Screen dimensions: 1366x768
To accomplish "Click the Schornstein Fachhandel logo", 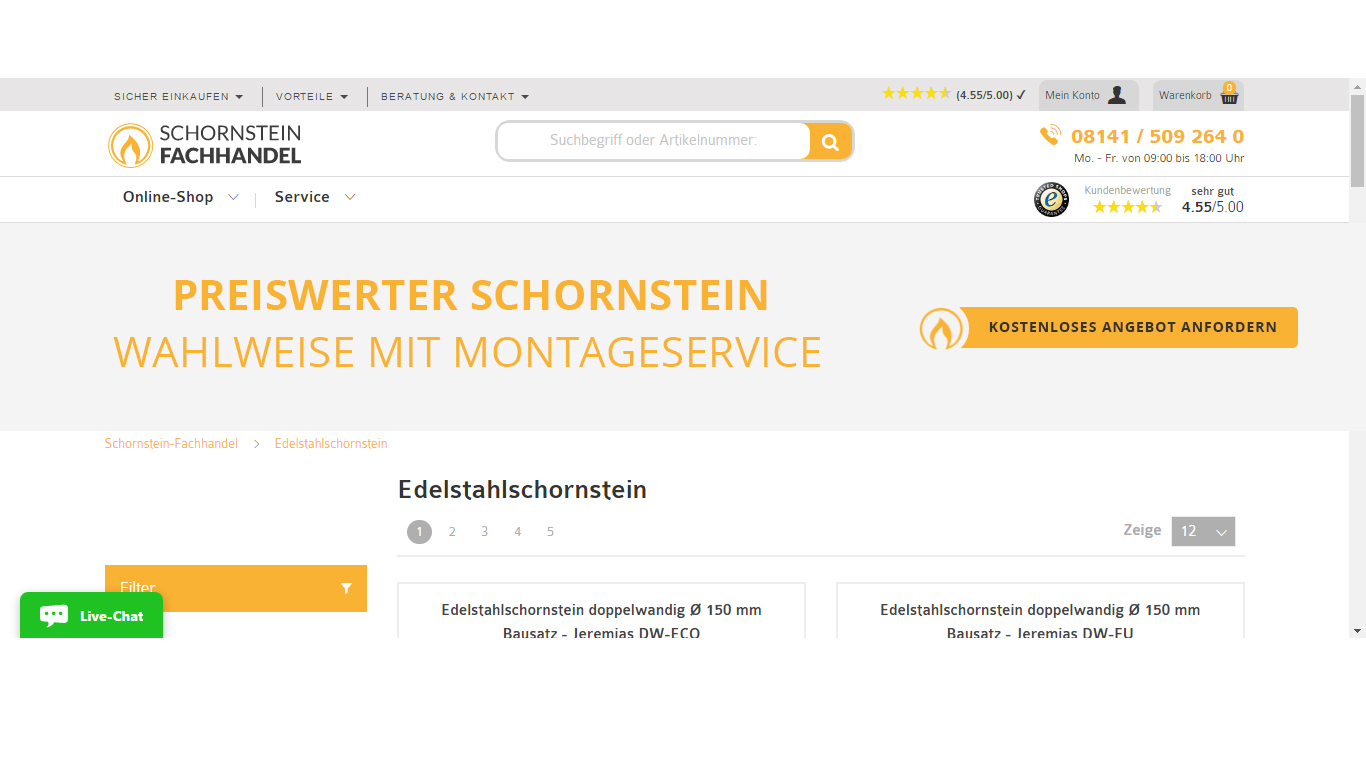I will (204, 143).
